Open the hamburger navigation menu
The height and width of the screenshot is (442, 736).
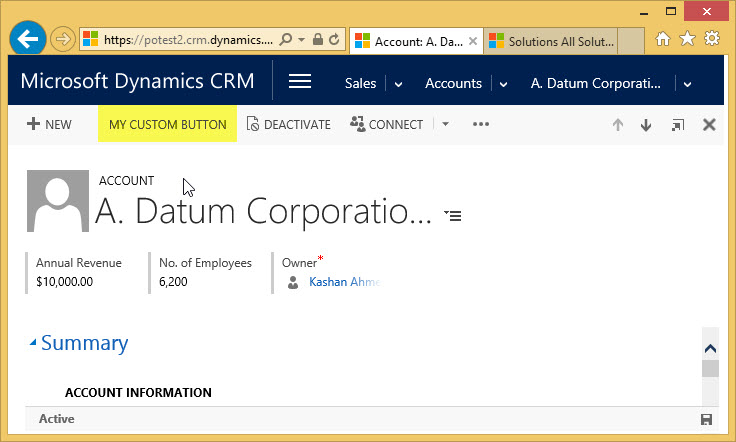tap(300, 81)
